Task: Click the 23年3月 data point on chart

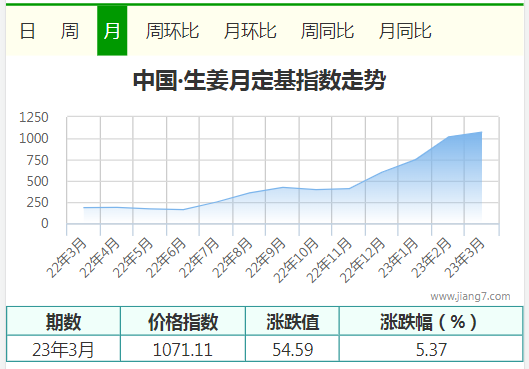Action: [x=481, y=132]
